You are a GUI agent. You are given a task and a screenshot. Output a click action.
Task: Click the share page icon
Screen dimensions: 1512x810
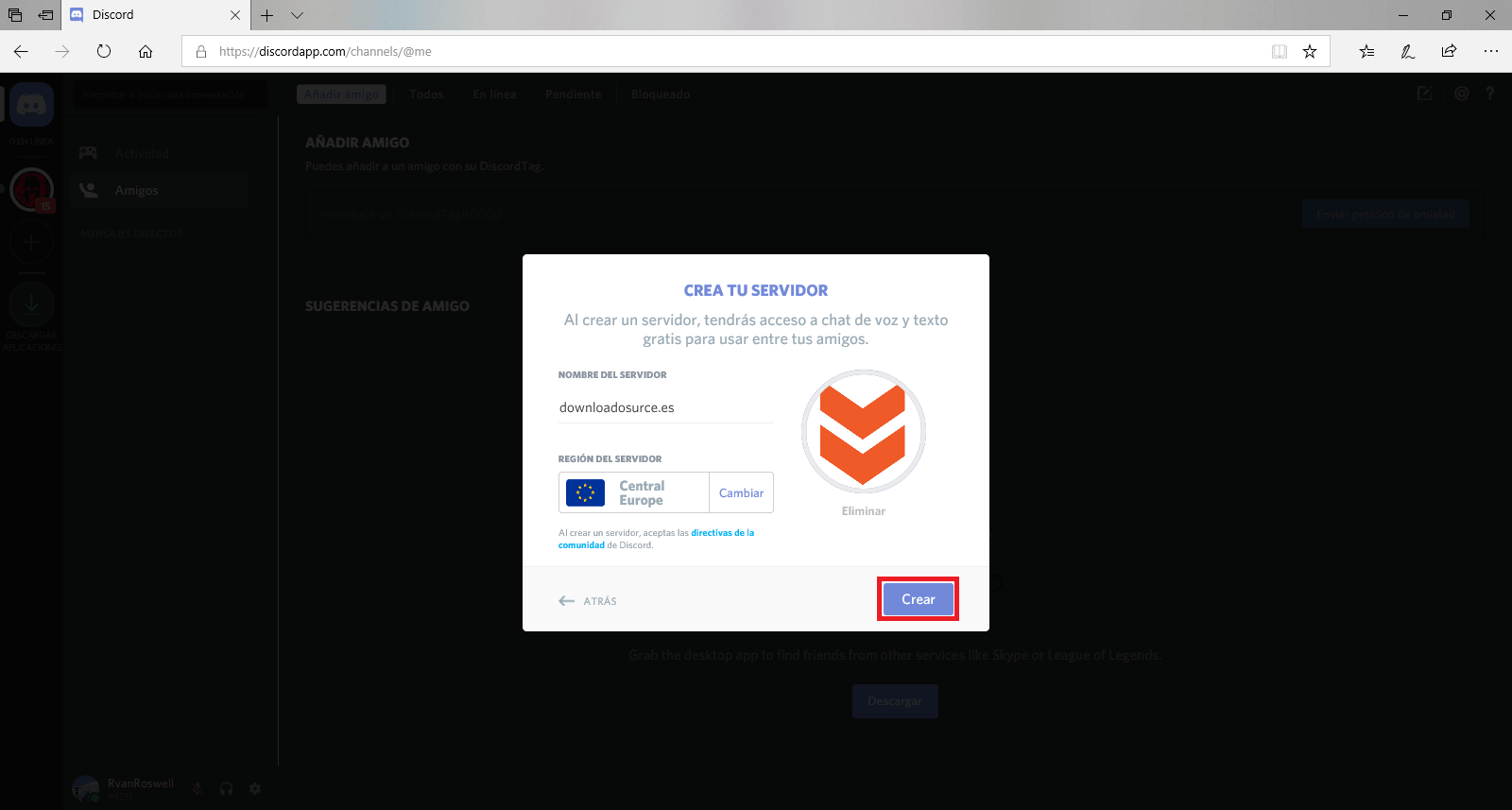pyautogui.click(x=1449, y=52)
